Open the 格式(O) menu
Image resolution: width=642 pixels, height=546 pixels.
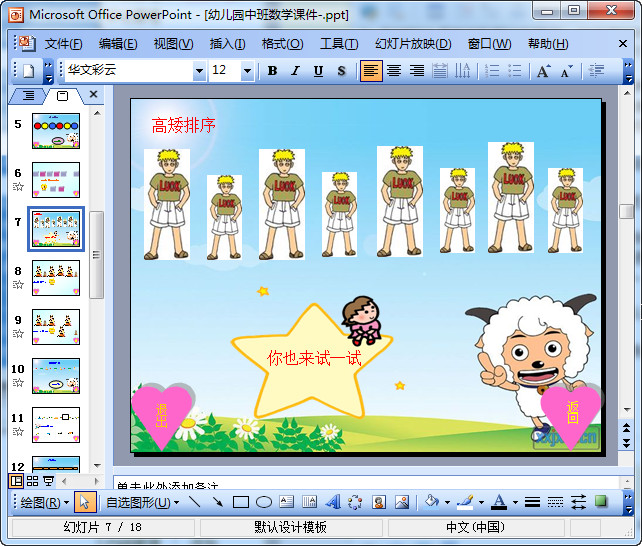(x=283, y=43)
